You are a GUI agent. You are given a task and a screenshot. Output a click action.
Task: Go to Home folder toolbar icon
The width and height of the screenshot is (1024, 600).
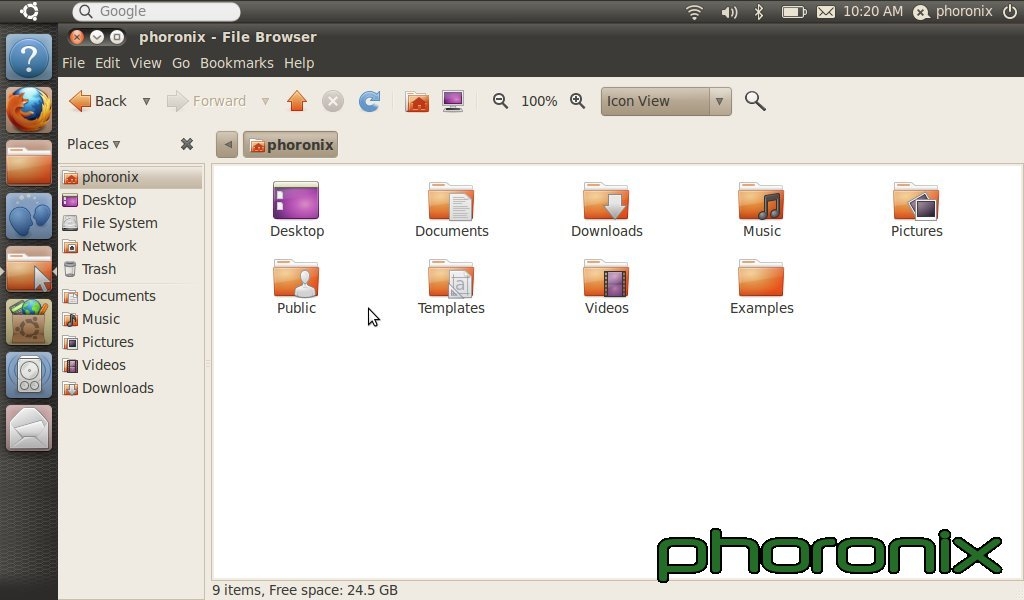tap(417, 101)
